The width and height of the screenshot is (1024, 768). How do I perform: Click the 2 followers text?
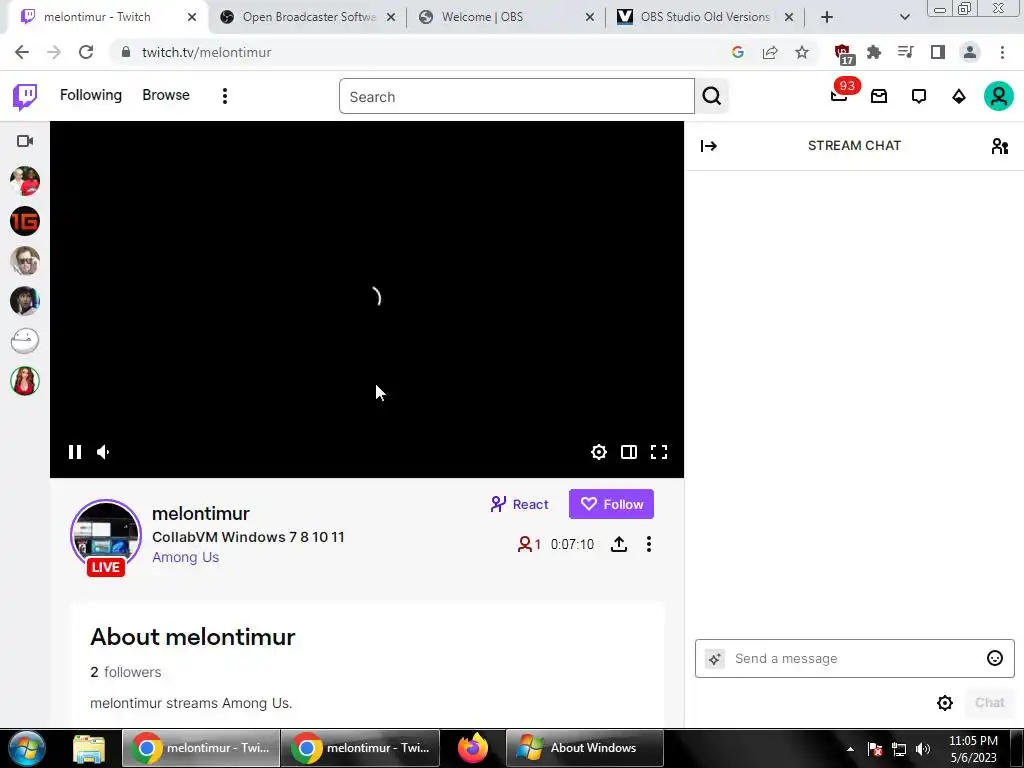tap(125, 672)
